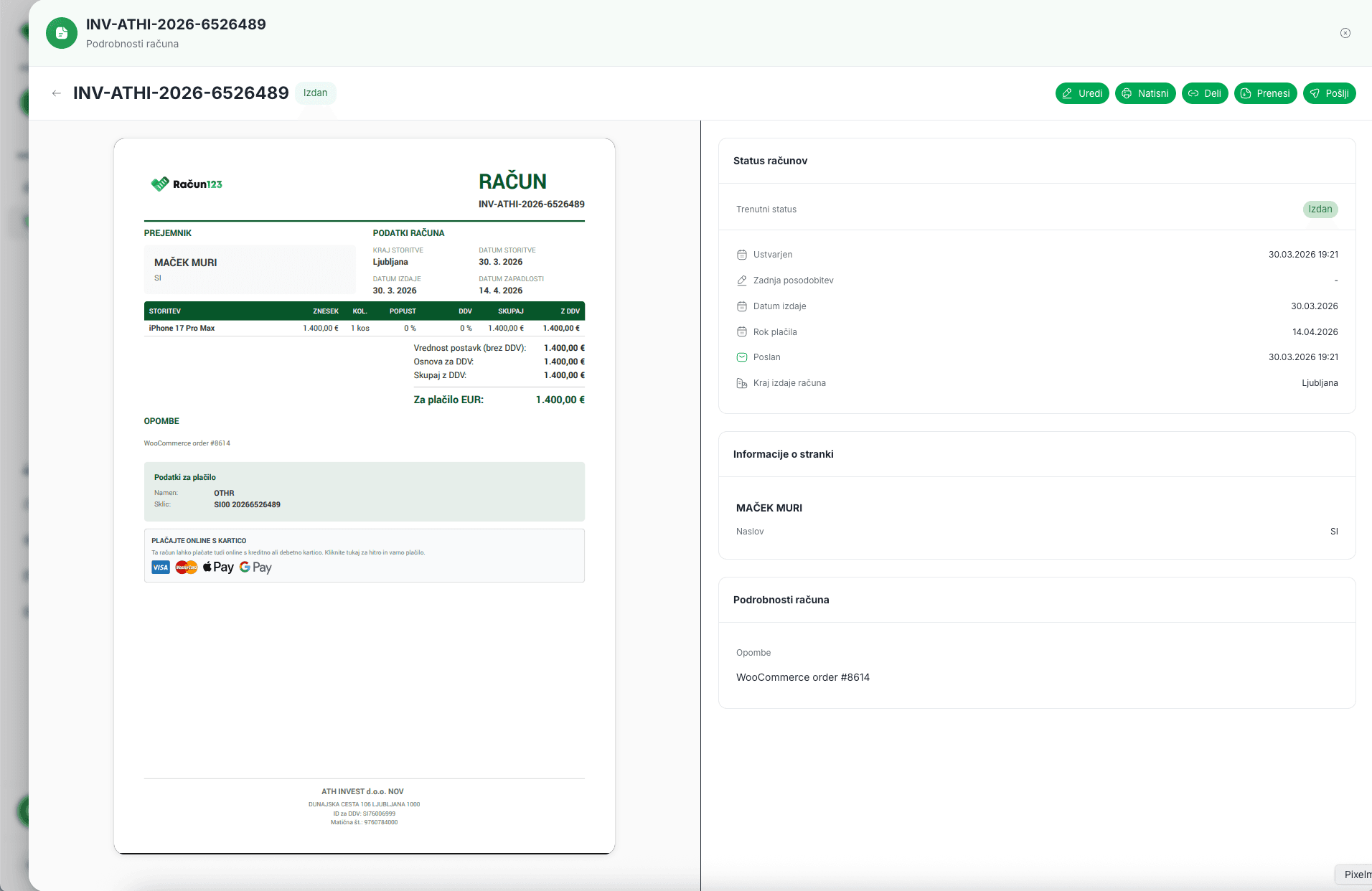Click the Izdan badge in Trenutni status row
Screen dimensions: 1372x891
pos(1320,209)
